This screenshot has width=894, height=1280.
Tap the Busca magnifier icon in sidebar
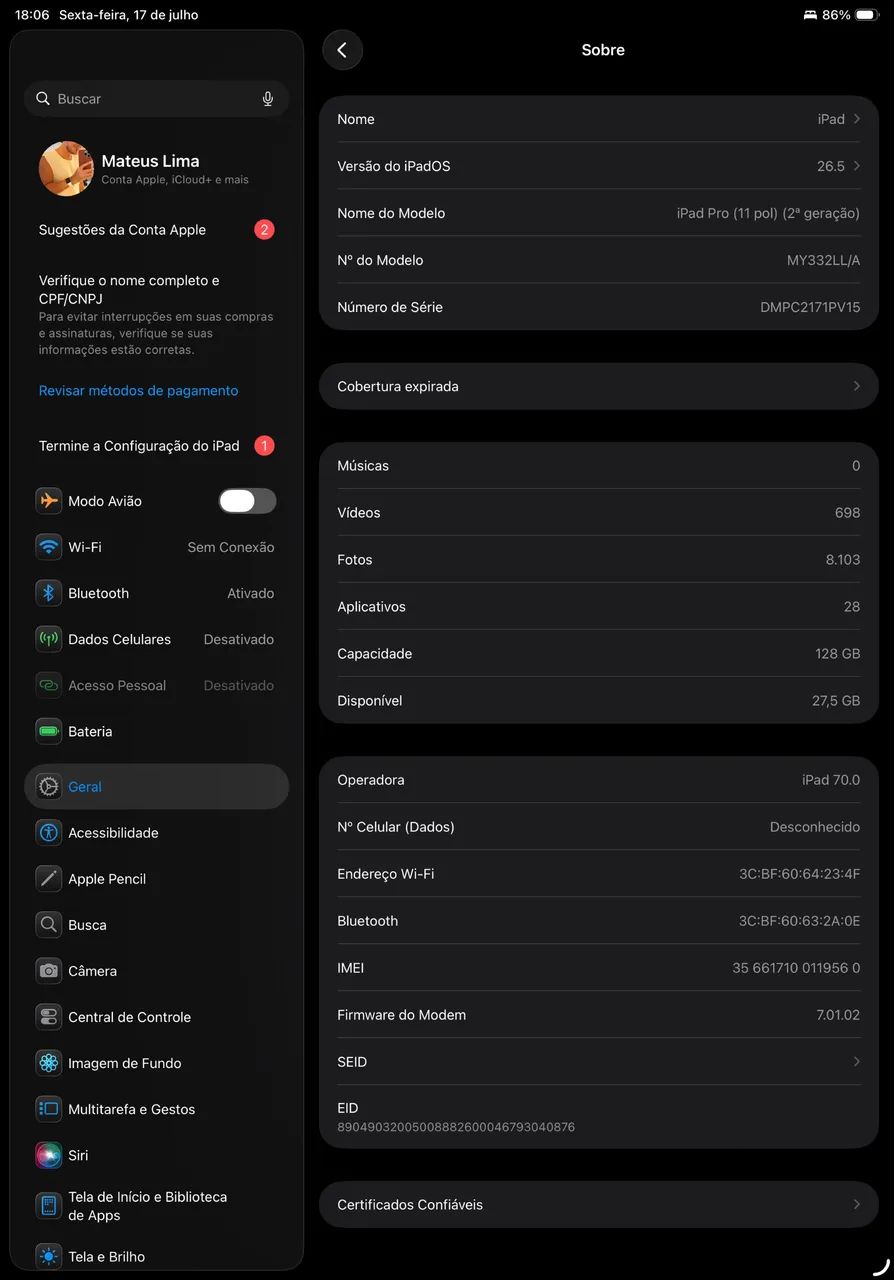pos(49,925)
